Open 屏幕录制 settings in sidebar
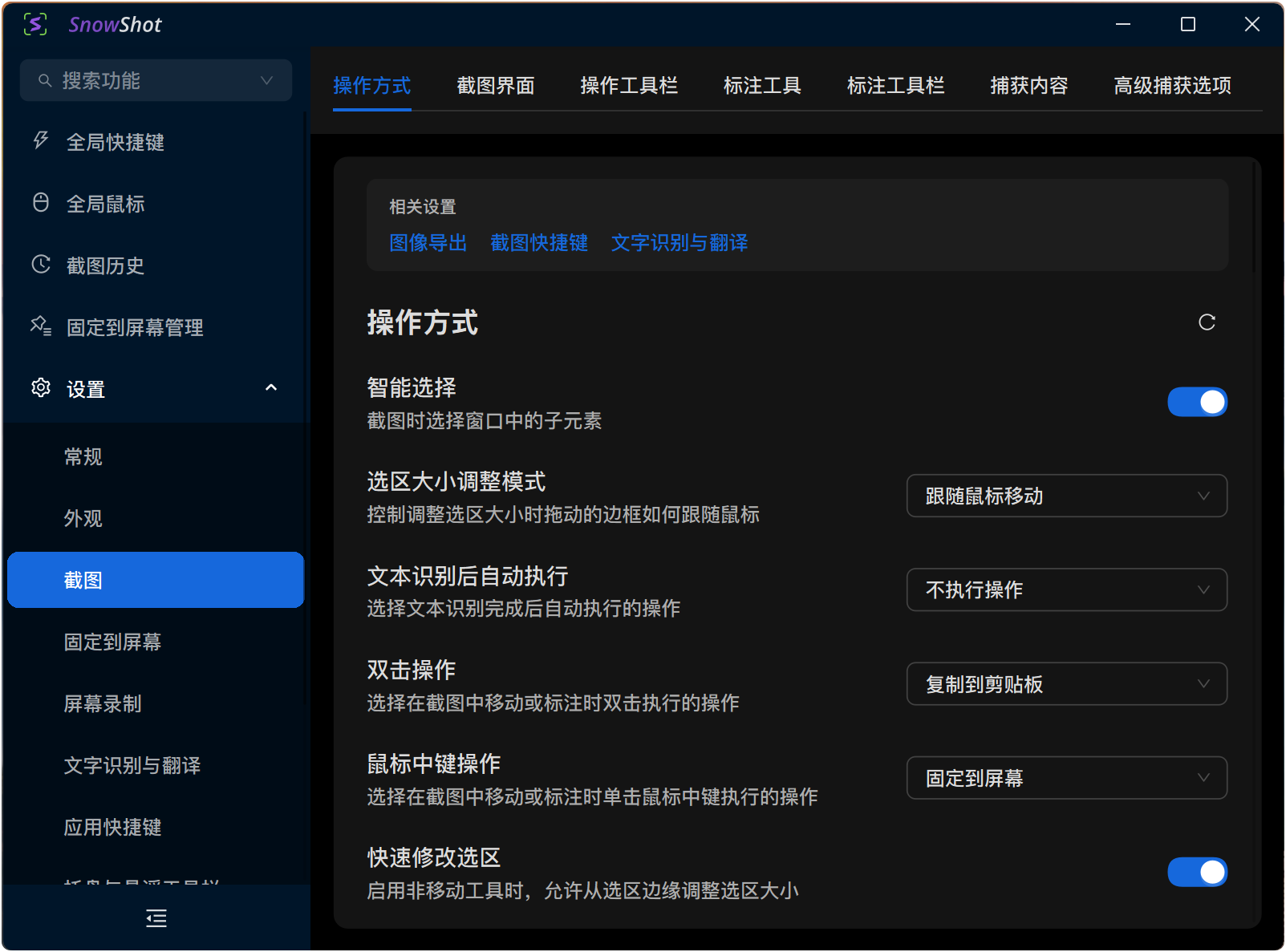 (156, 703)
